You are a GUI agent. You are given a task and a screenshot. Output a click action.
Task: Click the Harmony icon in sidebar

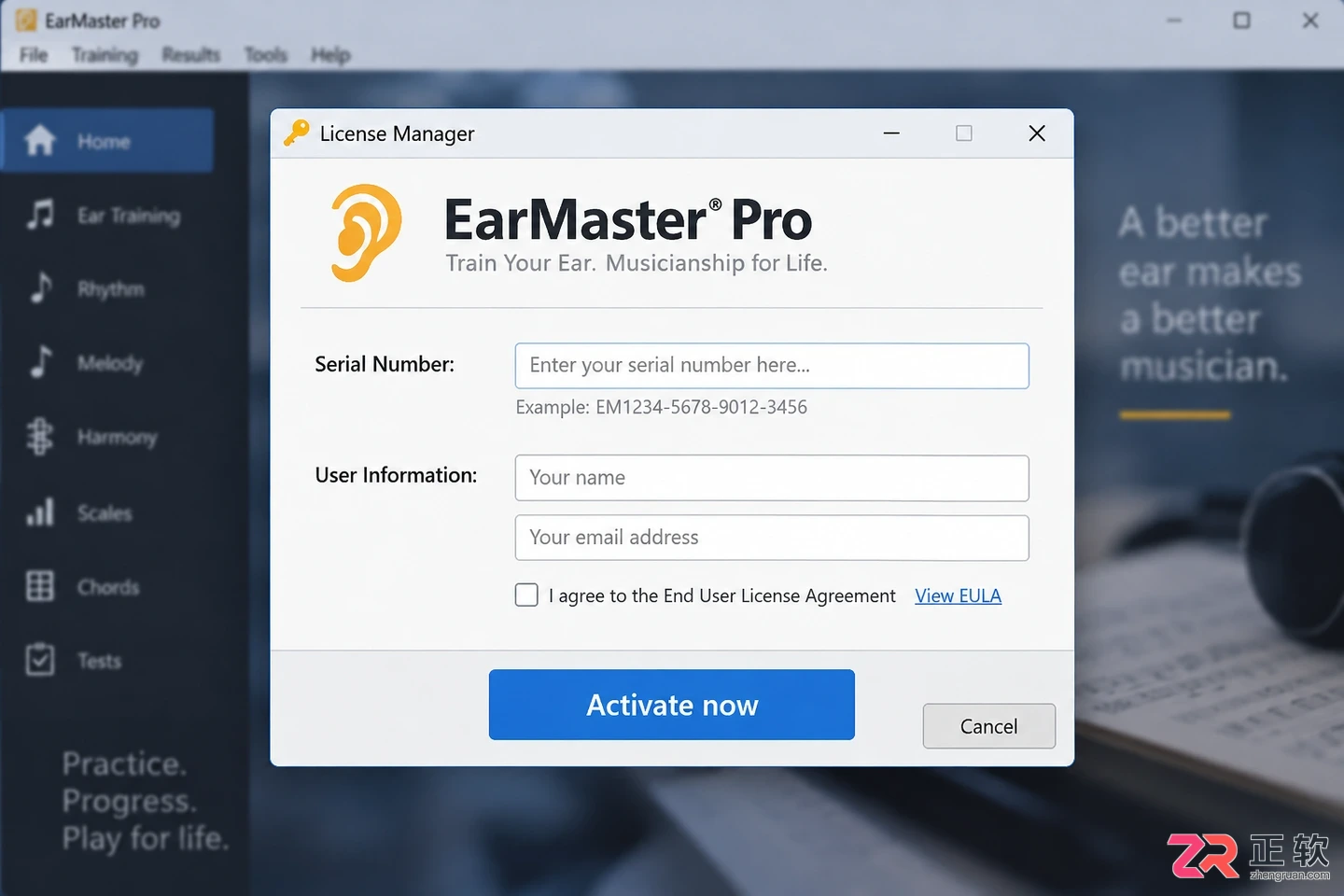[39, 436]
